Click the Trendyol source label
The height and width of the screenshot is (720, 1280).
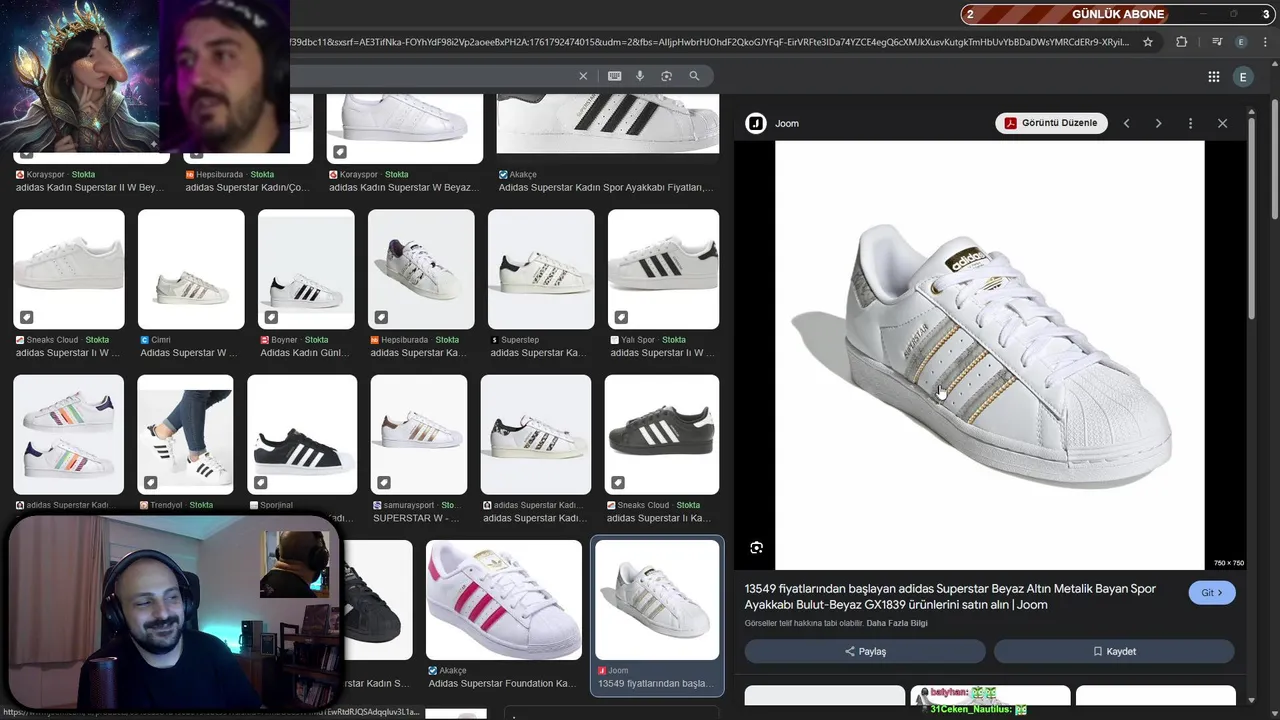176,505
